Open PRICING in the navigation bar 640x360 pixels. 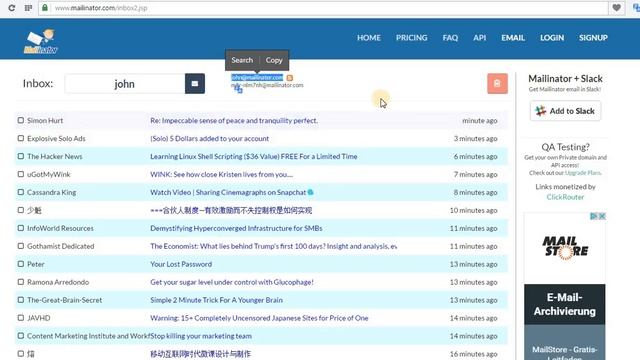click(411, 38)
